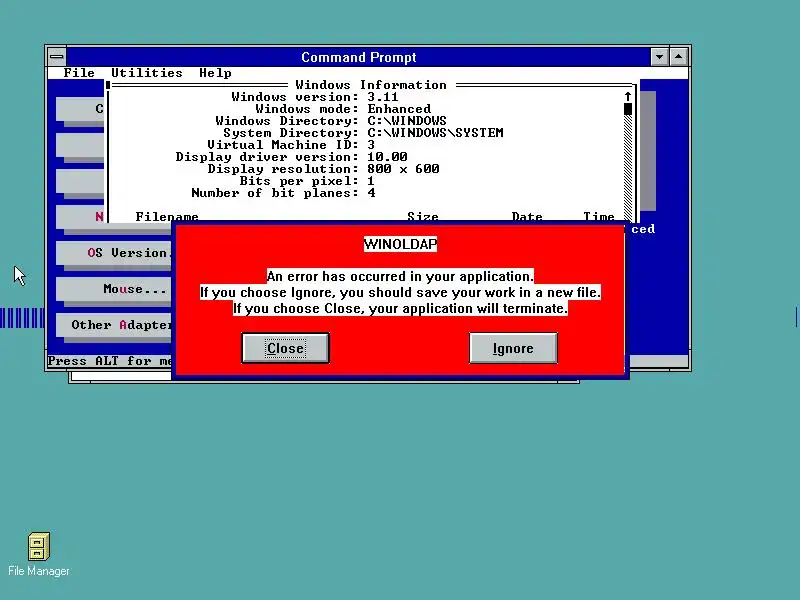The image size is (800, 600).
Task: Click the Time column header
Action: pos(599,217)
